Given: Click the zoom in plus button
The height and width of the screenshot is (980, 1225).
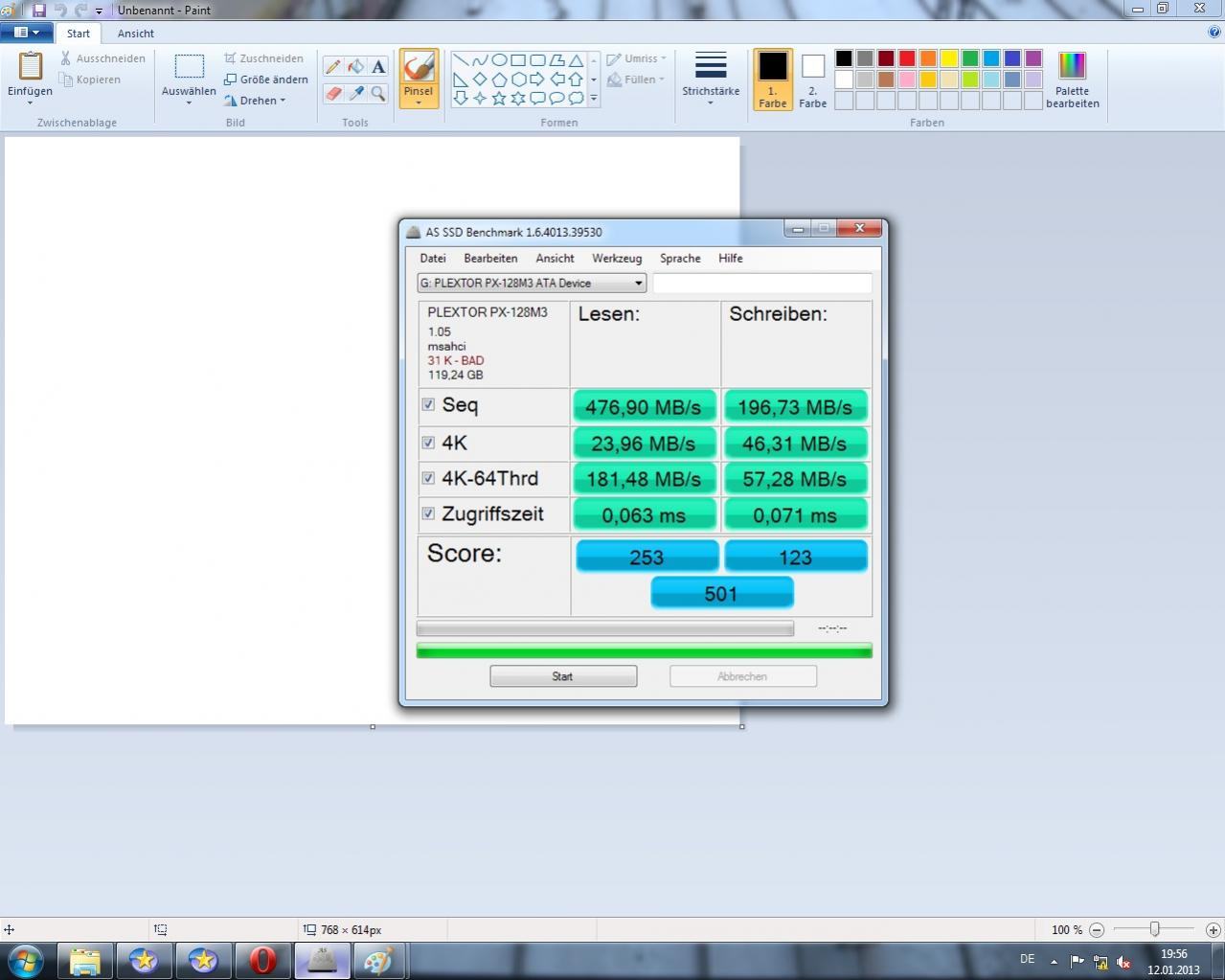Looking at the screenshot, I should (x=1213, y=929).
